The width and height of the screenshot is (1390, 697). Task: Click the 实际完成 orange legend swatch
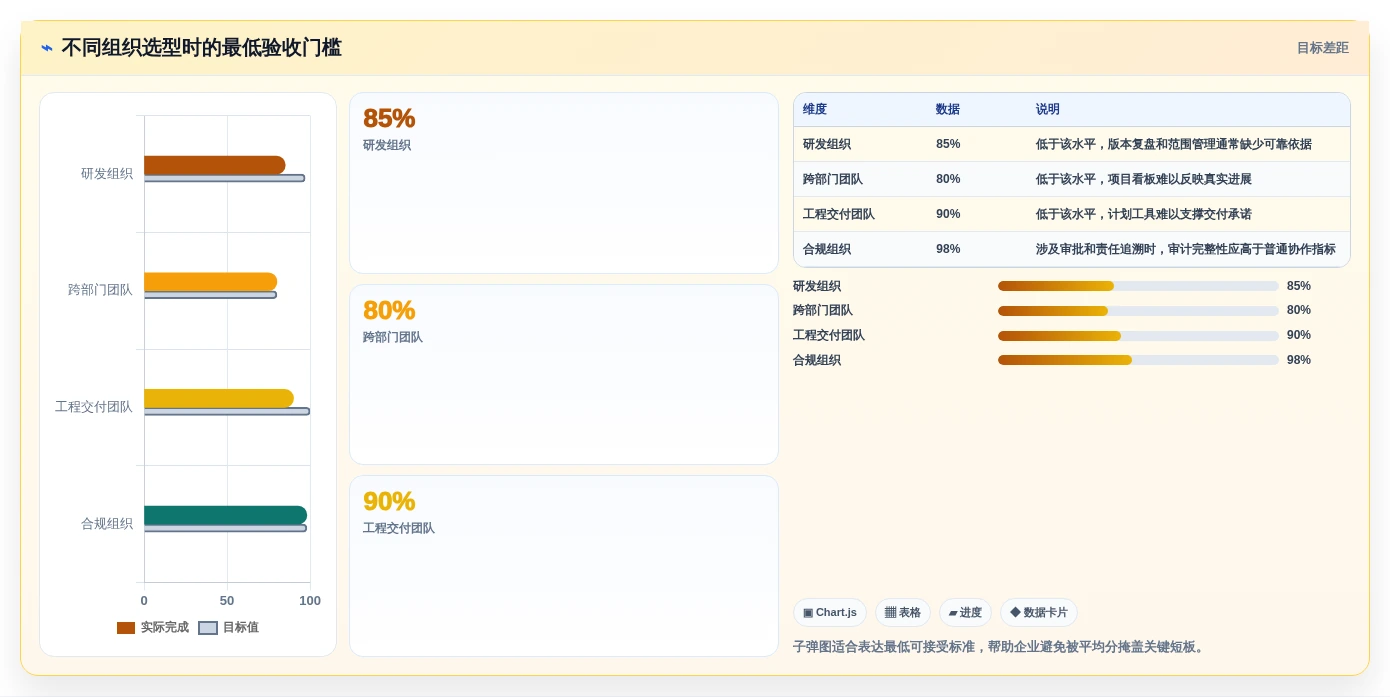tap(126, 628)
